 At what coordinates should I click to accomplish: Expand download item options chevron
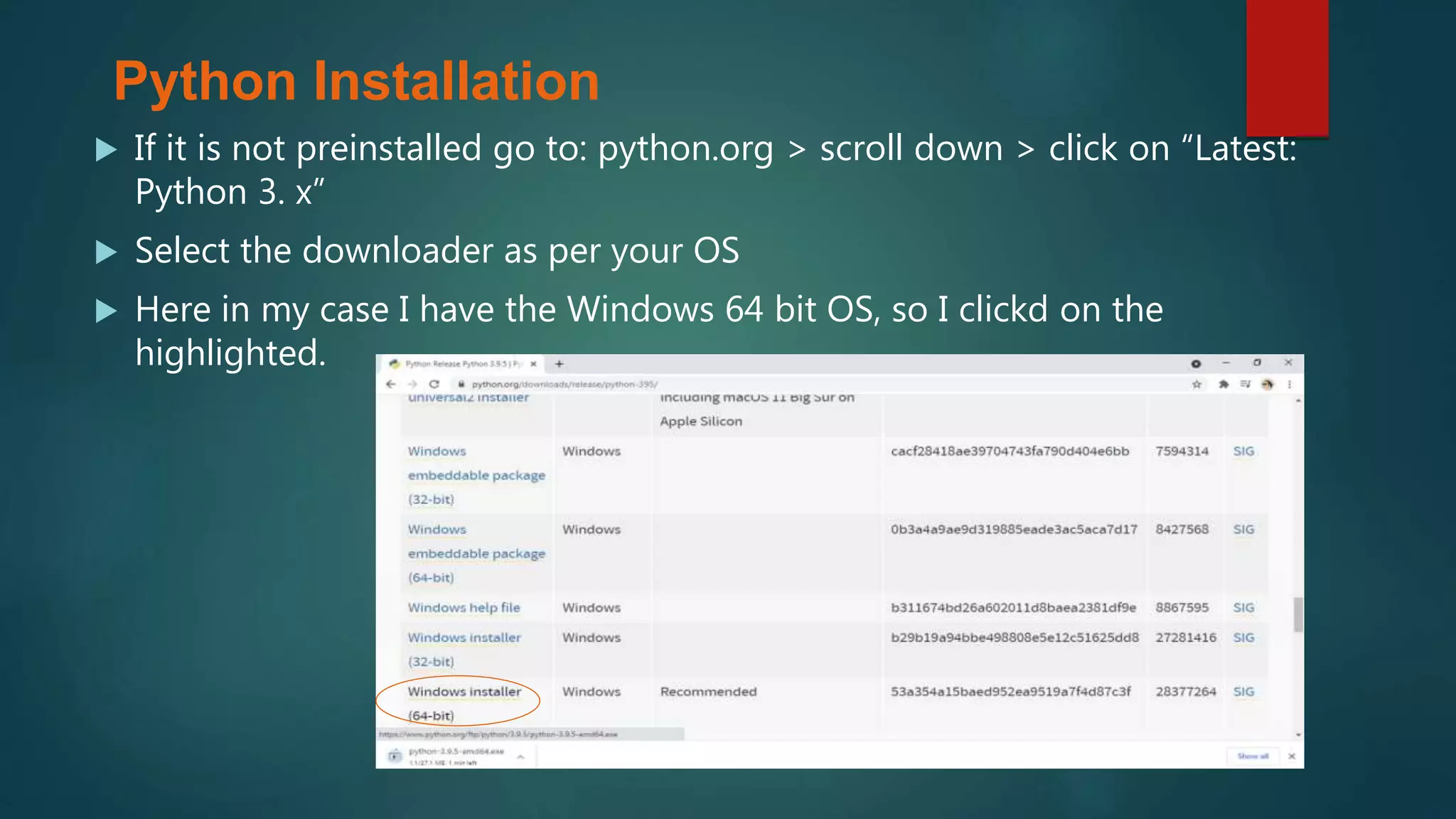pyautogui.click(x=520, y=757)
